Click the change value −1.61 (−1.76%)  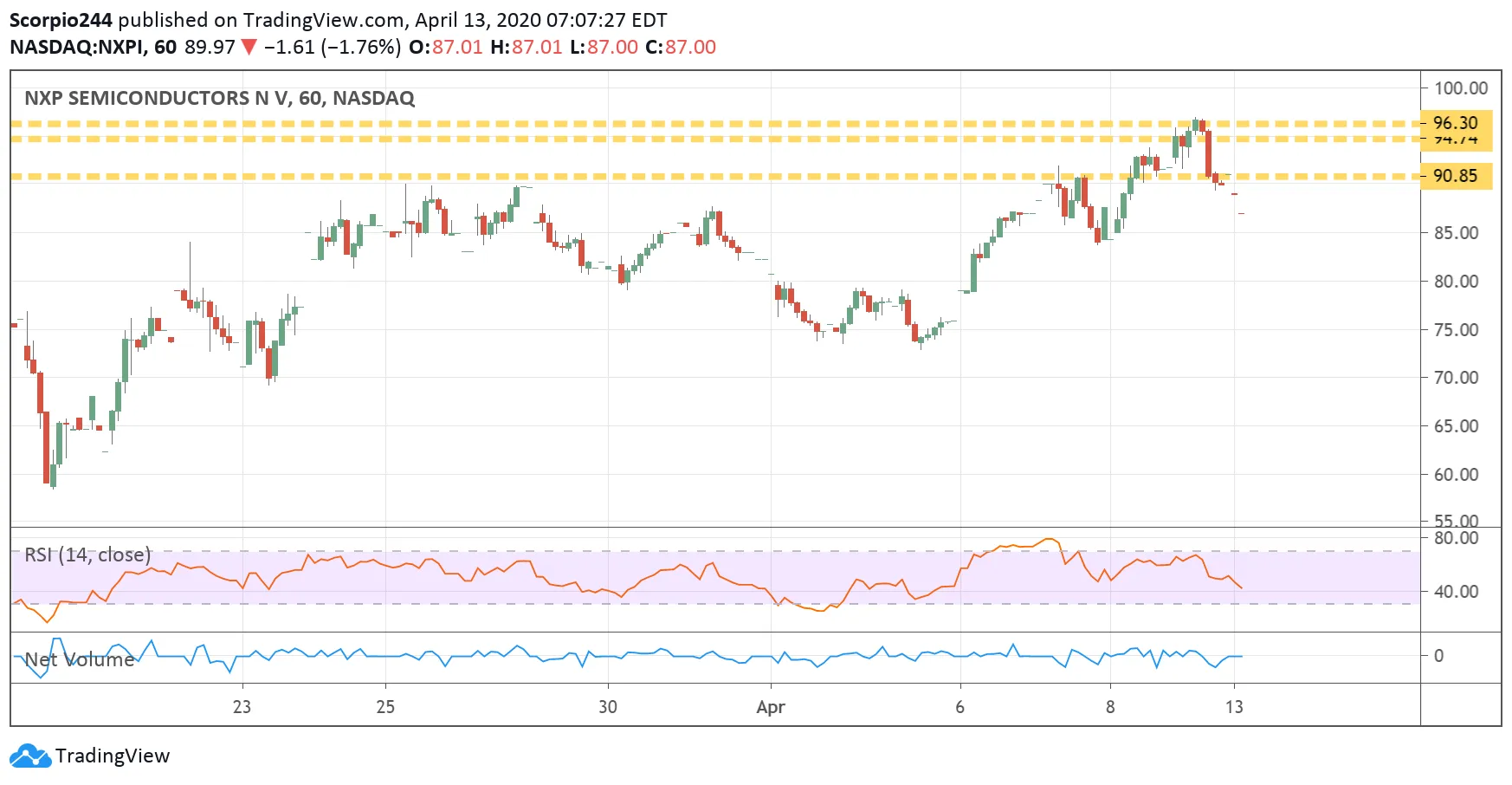[332, 47]
